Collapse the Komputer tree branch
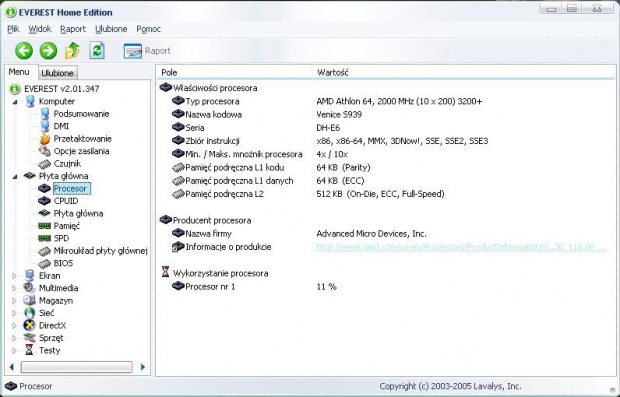This screenshot has height=397, width=620. (15, 102)
